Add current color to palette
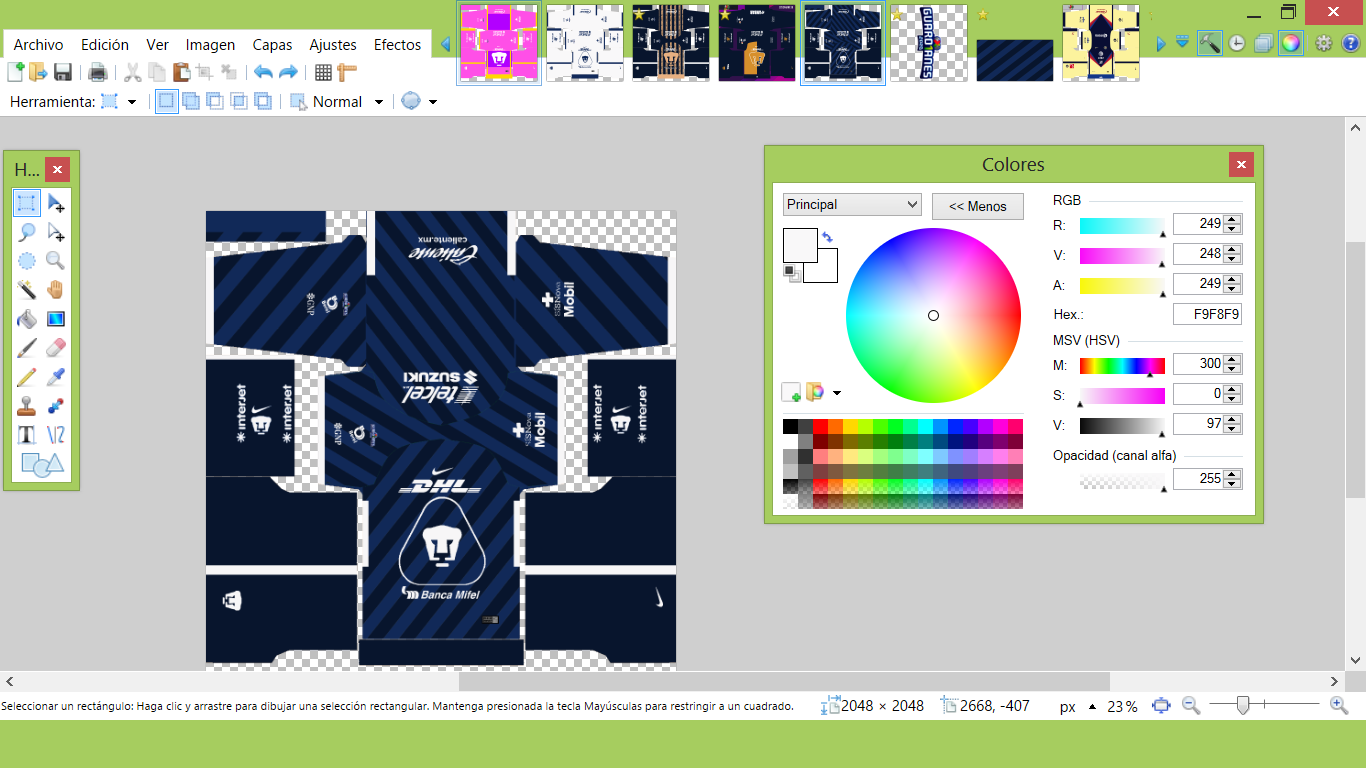Image resolution: width=1366 pixels, height=768 pixels. [x=791, y=392]
